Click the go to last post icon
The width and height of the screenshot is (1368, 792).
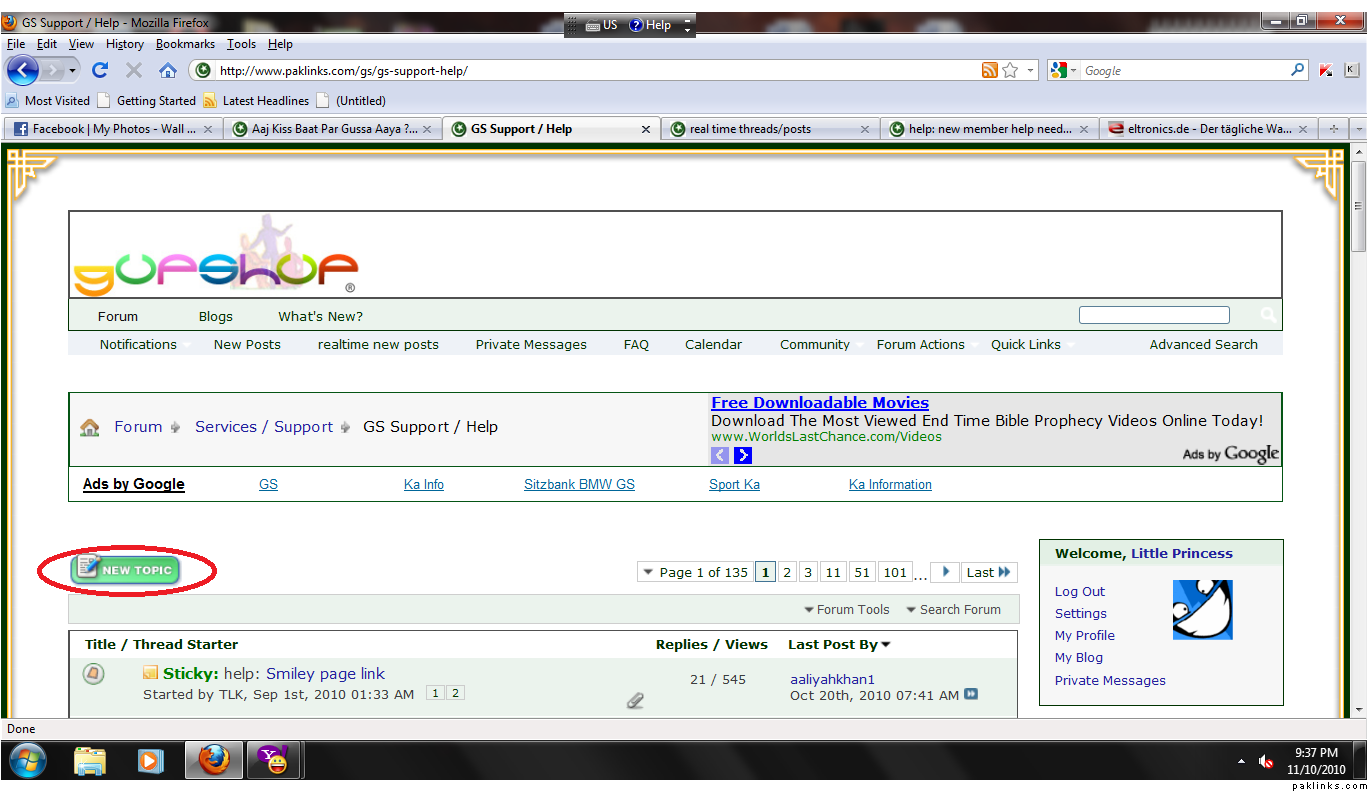click(971, 694)
